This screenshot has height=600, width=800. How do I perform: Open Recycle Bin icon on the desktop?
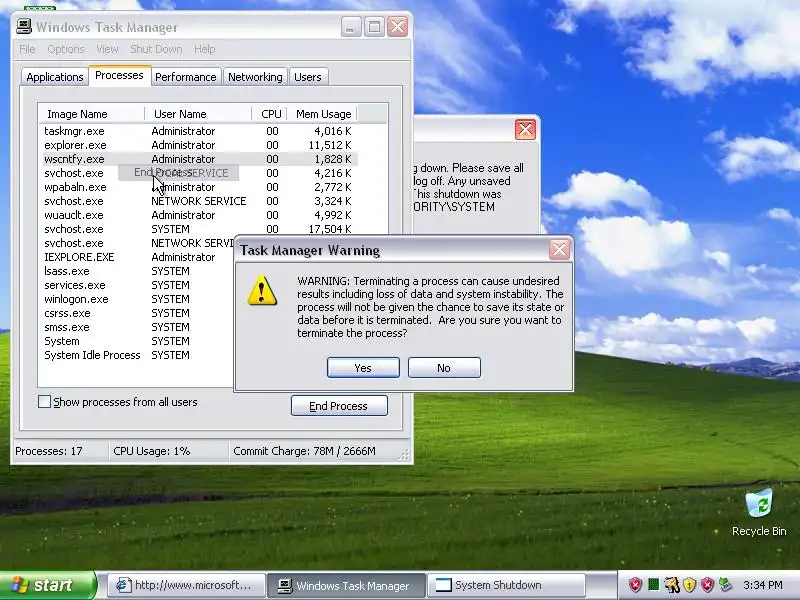759,512
